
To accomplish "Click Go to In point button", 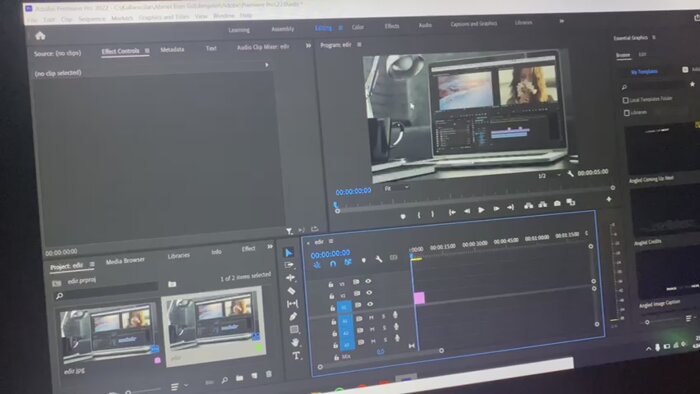I will click(x=452, y=212).
